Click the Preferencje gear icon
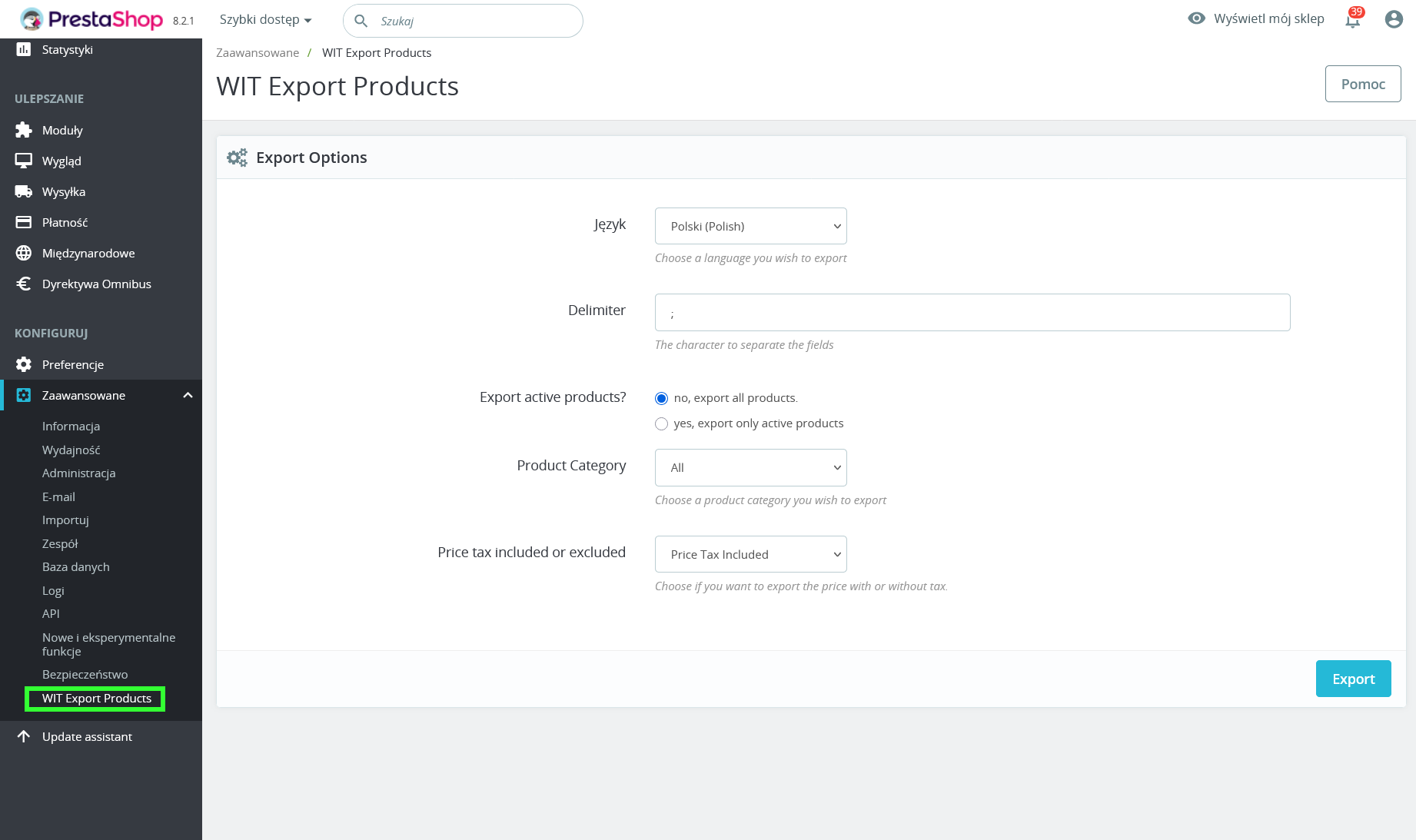The height and width of the screenshot is (840, 1416). coord(24,364)
